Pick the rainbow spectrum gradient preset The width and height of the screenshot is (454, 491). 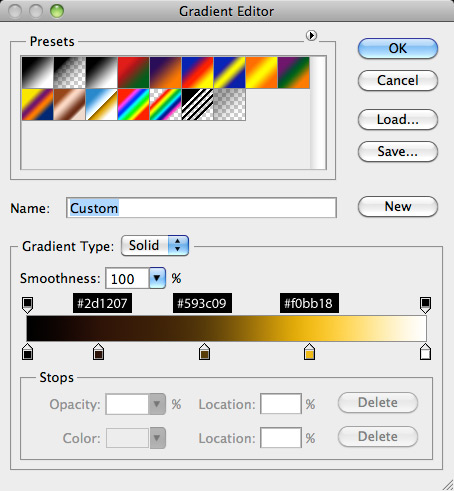tap(133, 104)
